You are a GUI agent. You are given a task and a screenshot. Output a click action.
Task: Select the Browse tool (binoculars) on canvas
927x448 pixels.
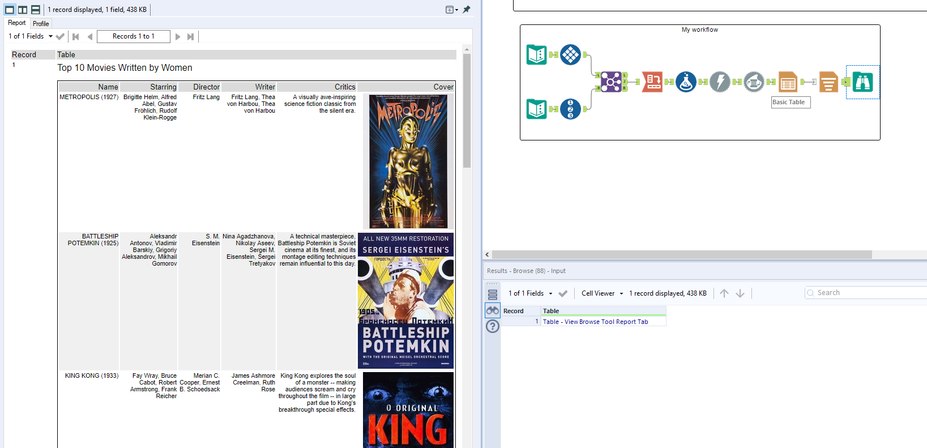click(x=863, y=82)
